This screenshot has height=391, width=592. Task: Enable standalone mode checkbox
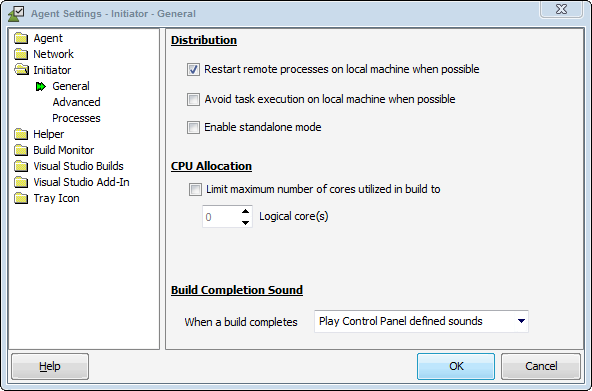(x=193, y=128)
